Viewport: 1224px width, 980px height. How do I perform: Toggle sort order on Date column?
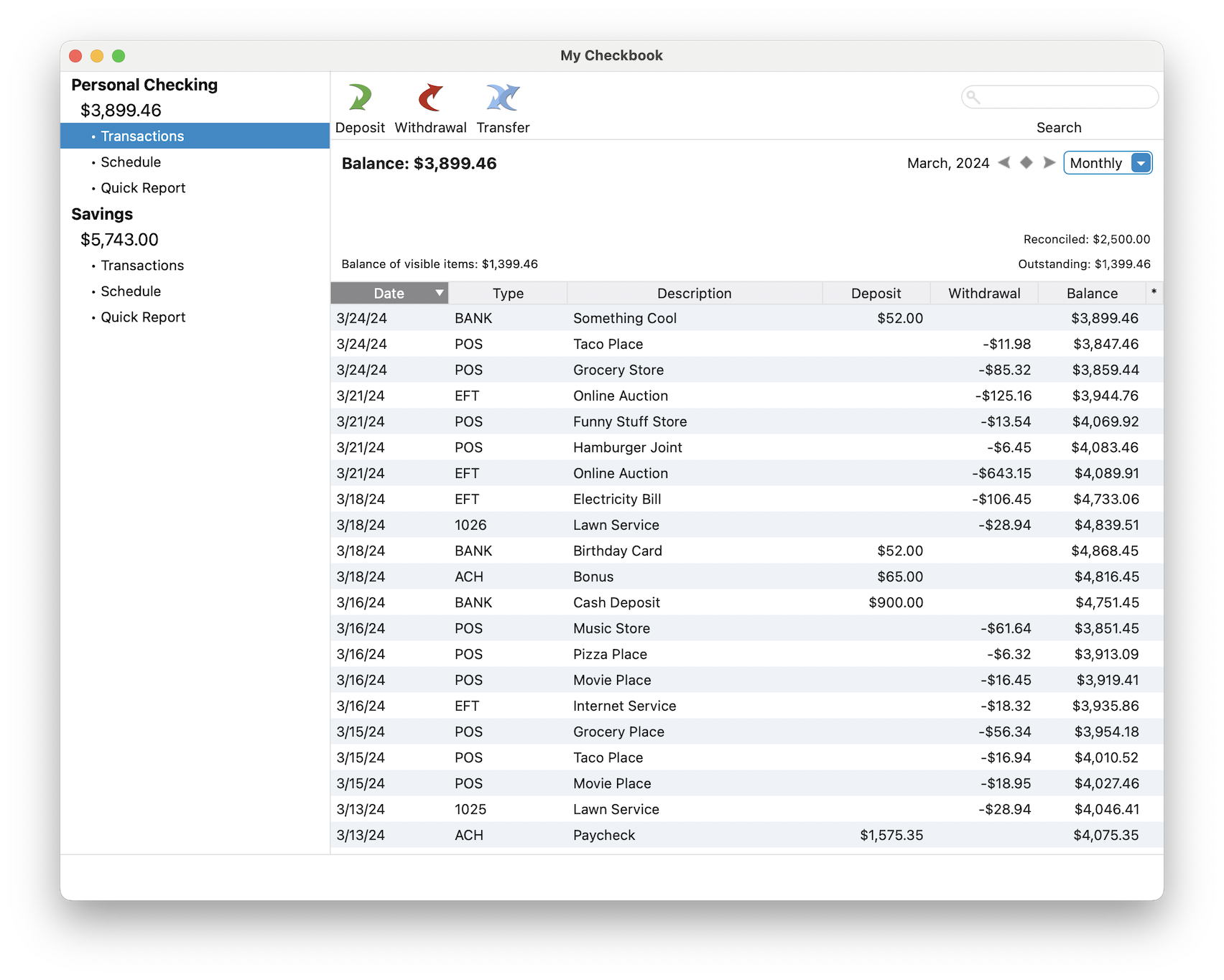point(389,293)
